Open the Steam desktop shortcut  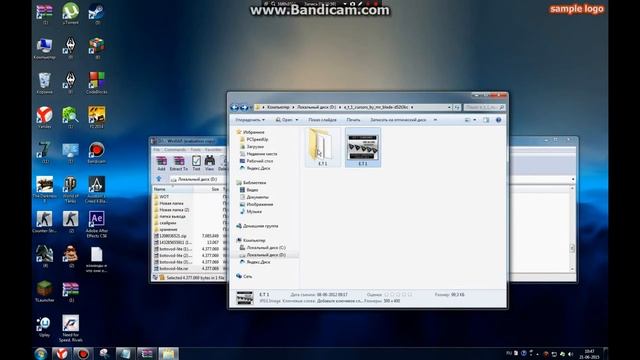pyautogui.click(x=97, y=13)
